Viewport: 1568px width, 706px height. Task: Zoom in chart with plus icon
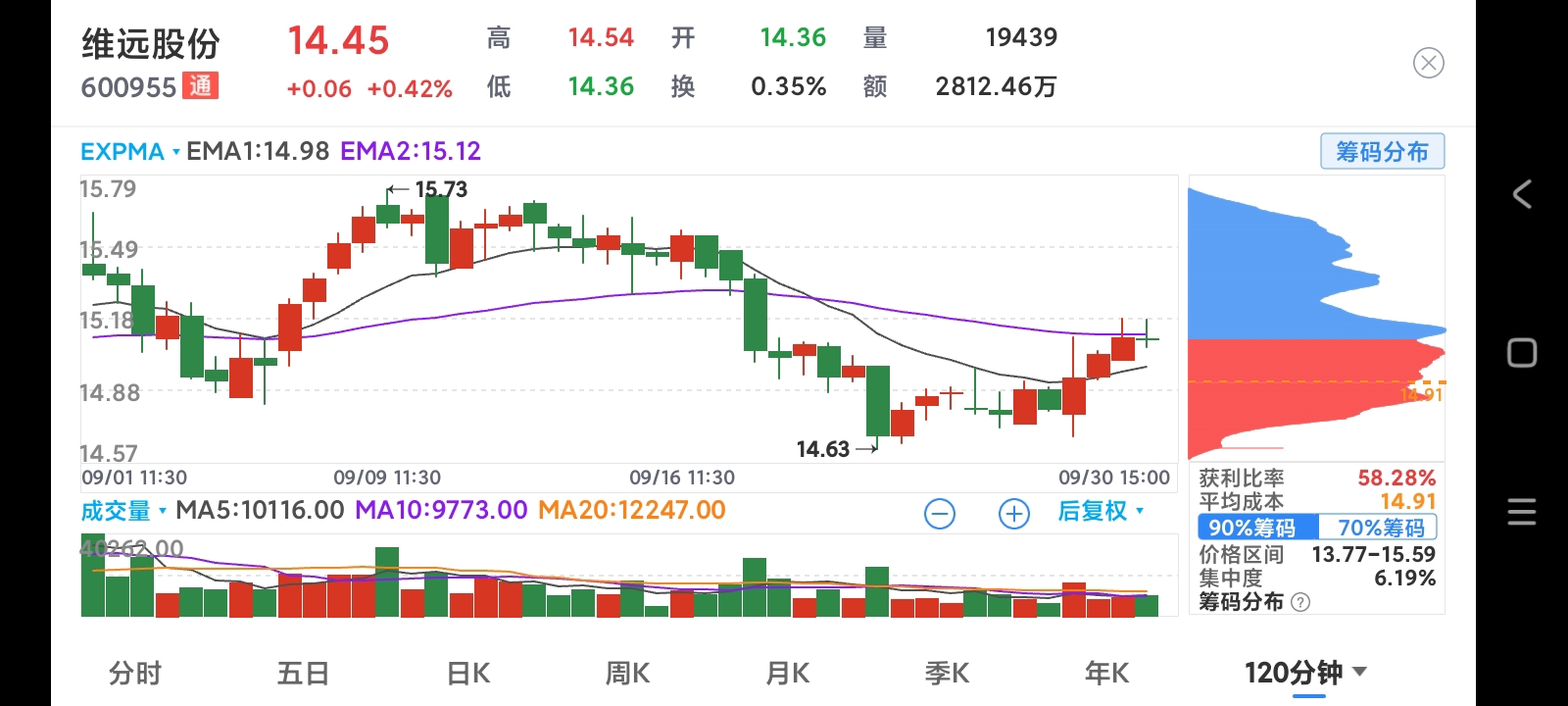(1013, 513)
